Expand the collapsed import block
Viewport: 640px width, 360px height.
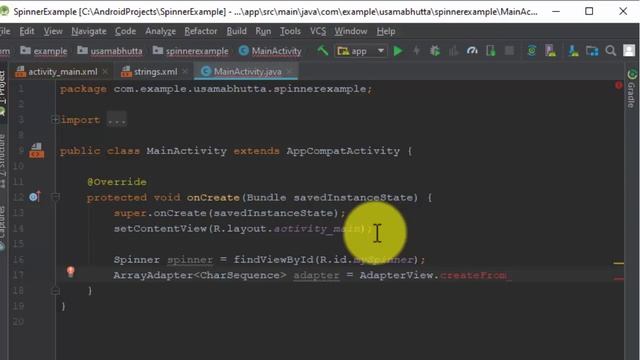(55, 120)
